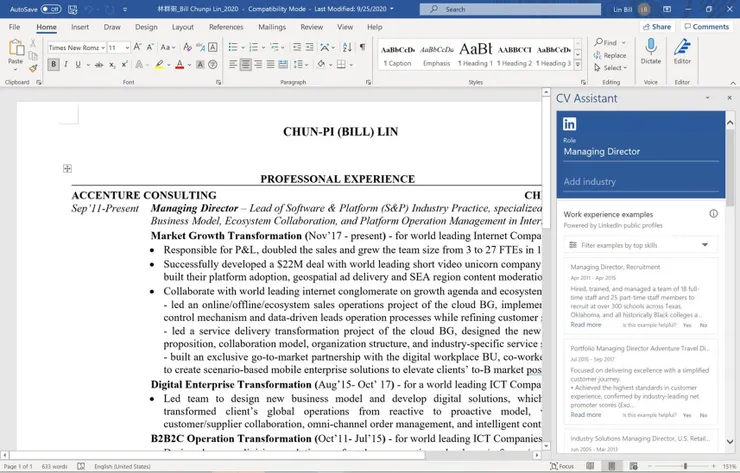Toggle Italic formatting
Viewport: 740px width, 473px height.
(x=66, y=64)
